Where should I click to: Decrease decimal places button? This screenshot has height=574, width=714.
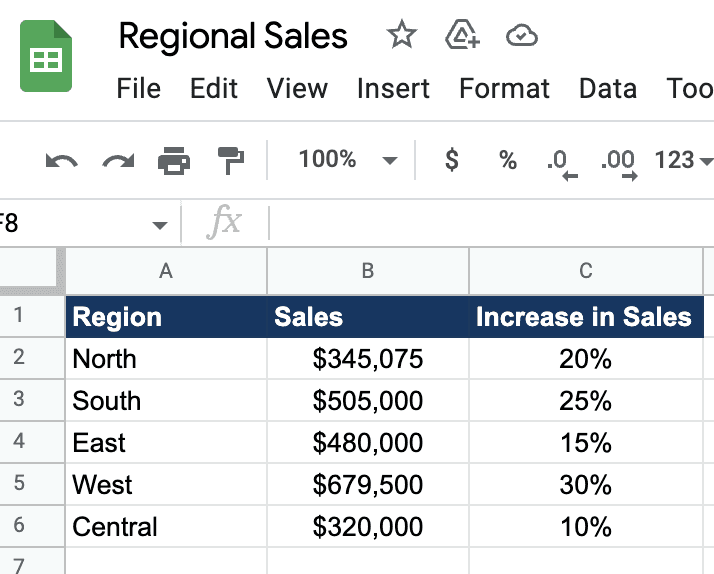point(561,164)
